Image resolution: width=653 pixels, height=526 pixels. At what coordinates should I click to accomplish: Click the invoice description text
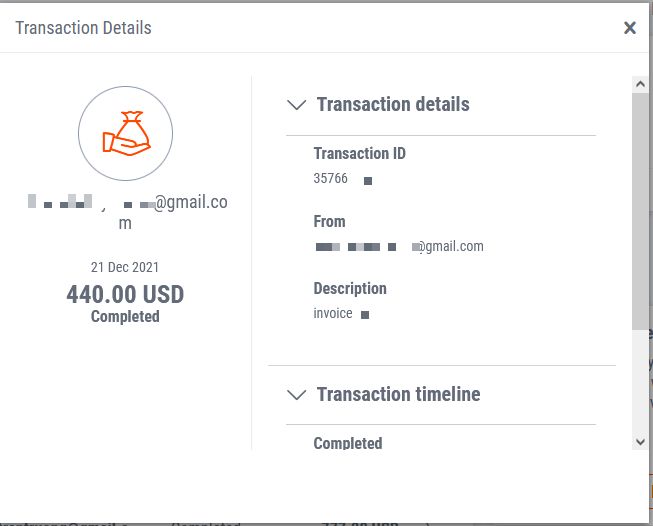tap(333, 313)
